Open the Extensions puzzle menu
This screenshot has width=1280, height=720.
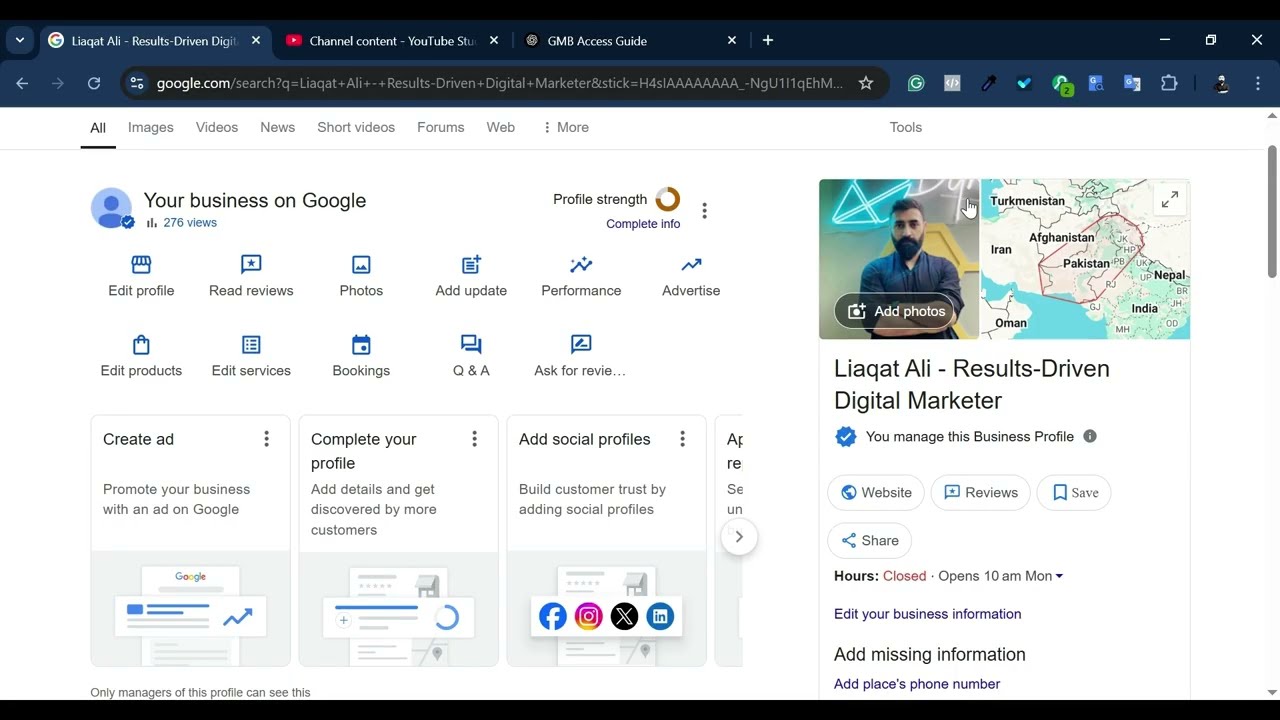[x=1169, y=83]
